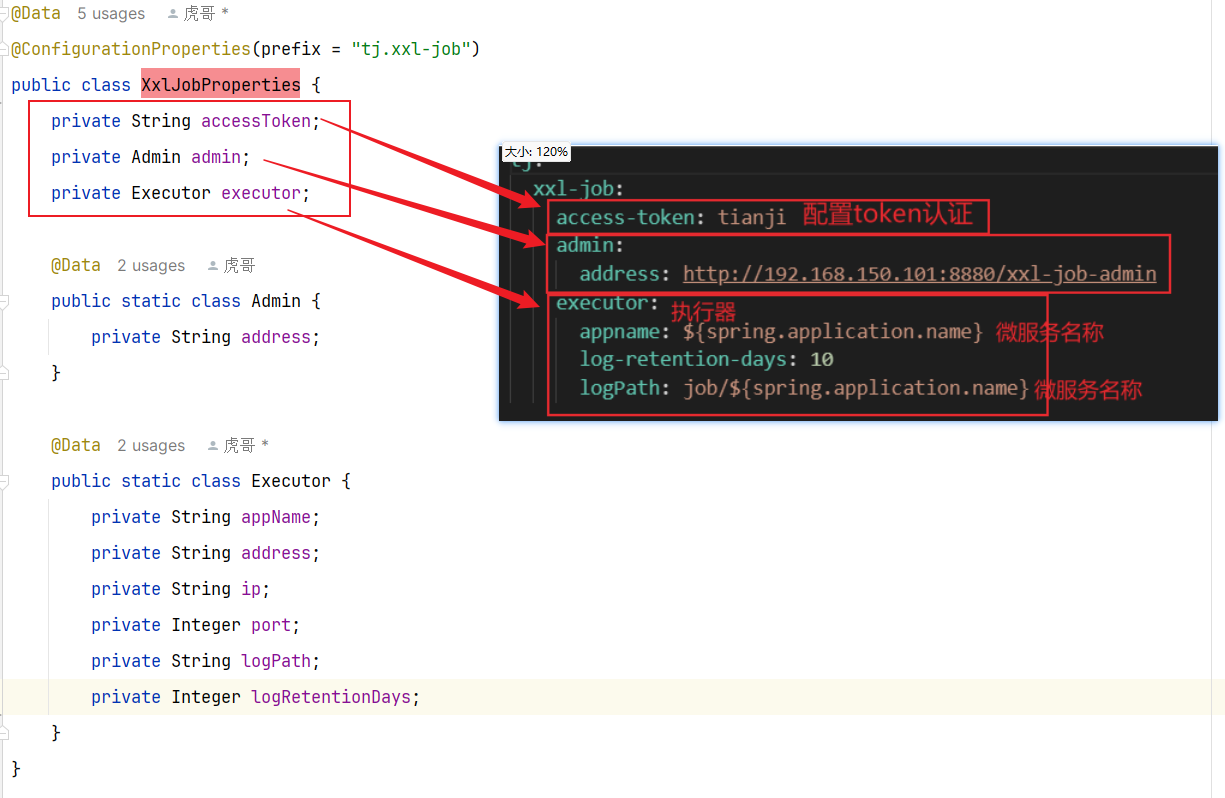The height and width of the screenshot is (798, 1225).
Task: Click the author person icon beside '虎哥 *' above XxlJobProperties
Action: pyautogui.click(x=173, y=14)
